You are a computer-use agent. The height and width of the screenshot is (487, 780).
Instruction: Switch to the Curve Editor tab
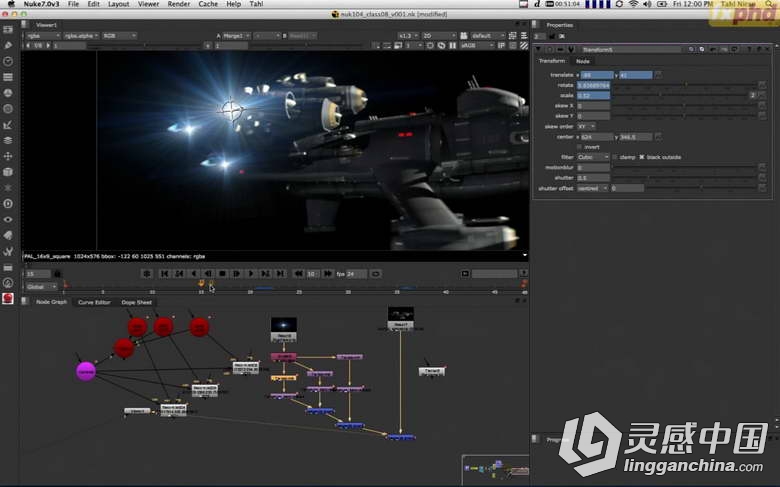[94, 302]
